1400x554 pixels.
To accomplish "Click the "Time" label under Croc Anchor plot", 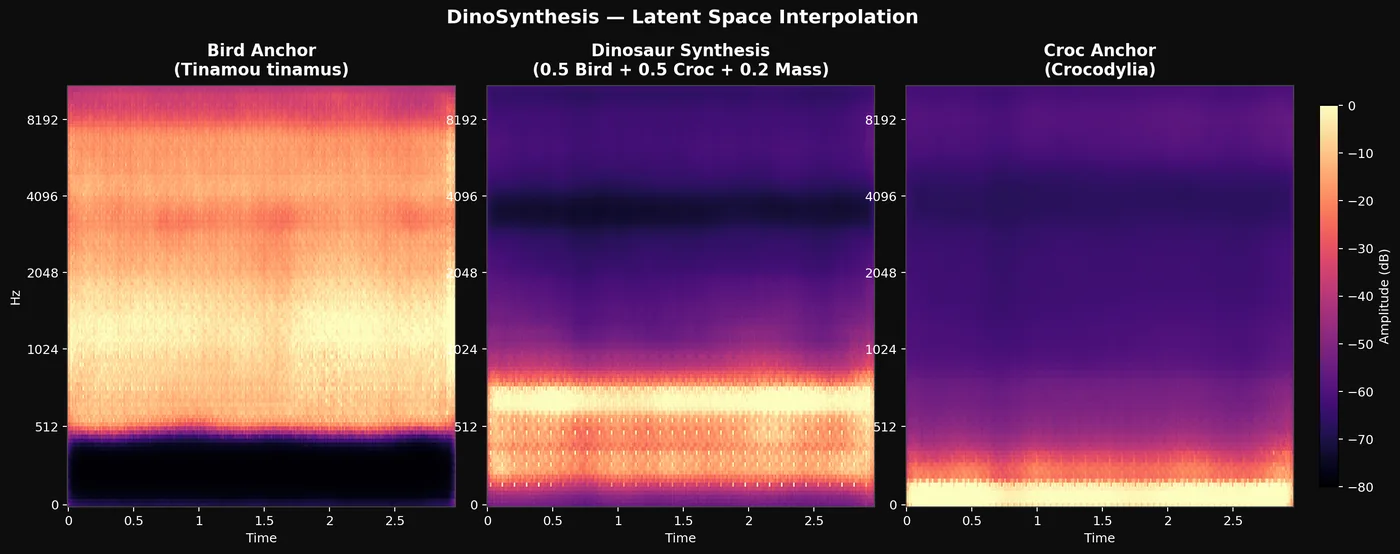I will 1099,538.
